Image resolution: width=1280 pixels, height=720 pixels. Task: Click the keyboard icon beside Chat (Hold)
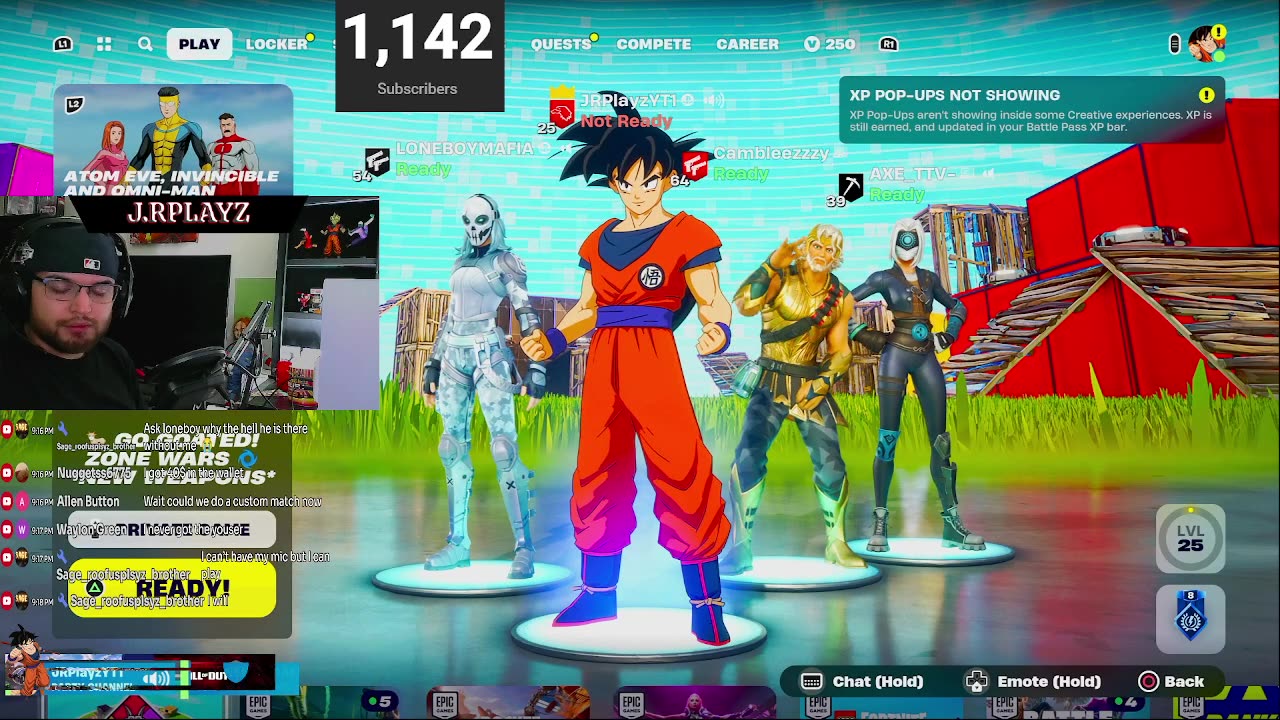(812, 682)
